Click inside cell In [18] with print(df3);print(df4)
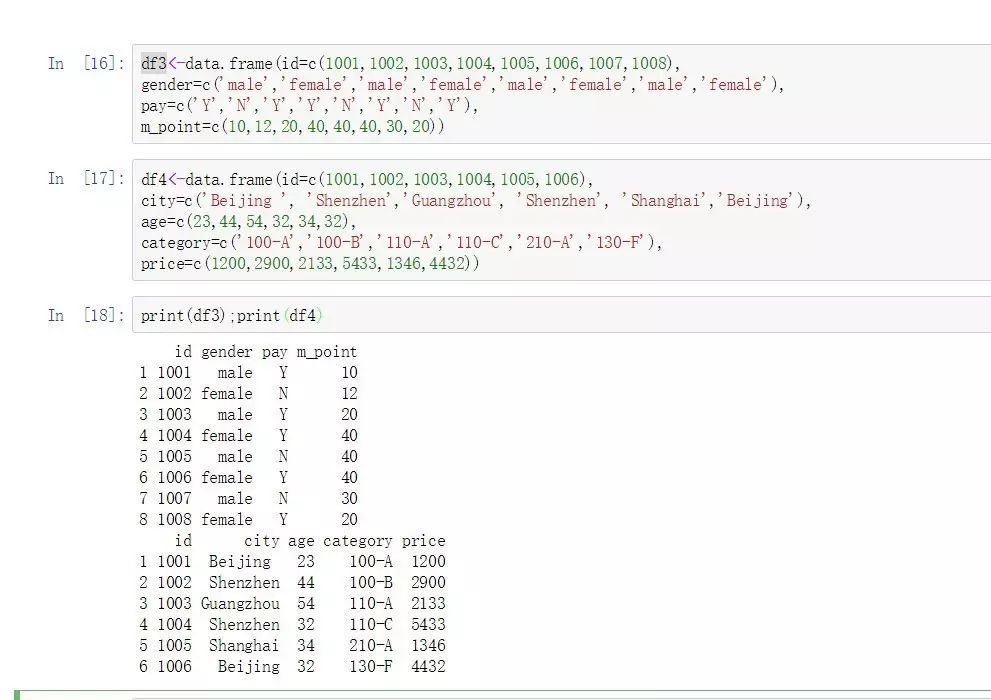The width and height of the screenshot is (991, 700). (561, 315)
